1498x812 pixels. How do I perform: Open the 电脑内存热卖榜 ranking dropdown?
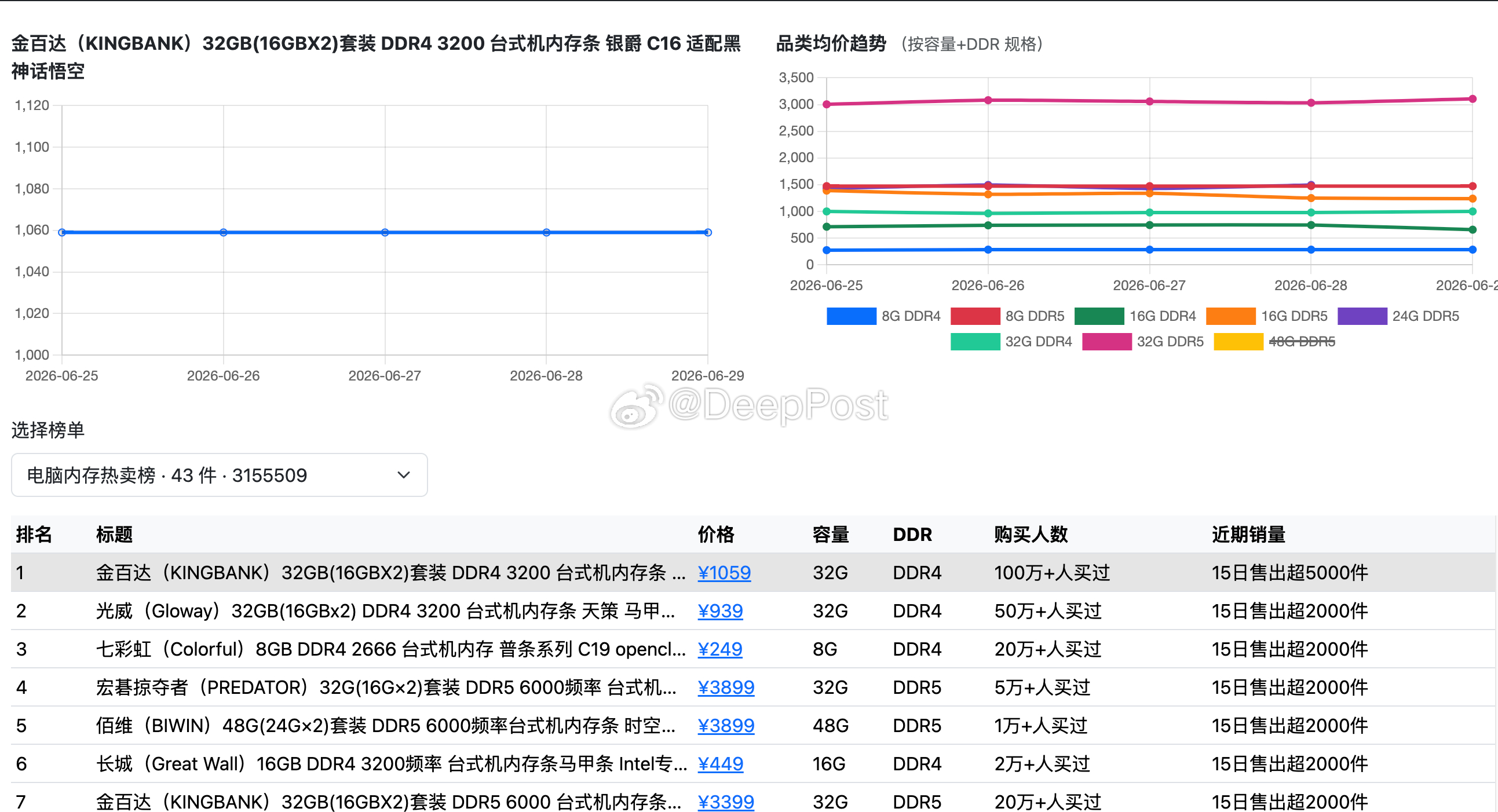219,475
